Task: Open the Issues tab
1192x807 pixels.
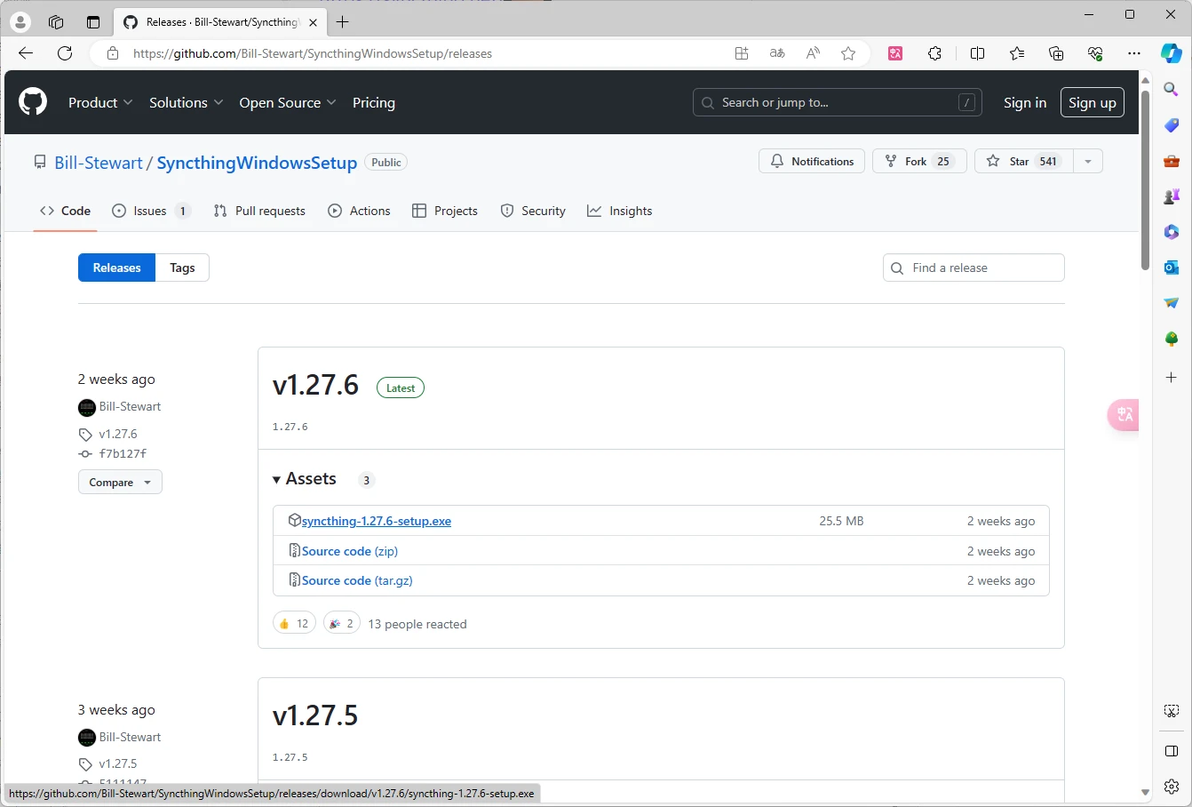Action: 151,211
